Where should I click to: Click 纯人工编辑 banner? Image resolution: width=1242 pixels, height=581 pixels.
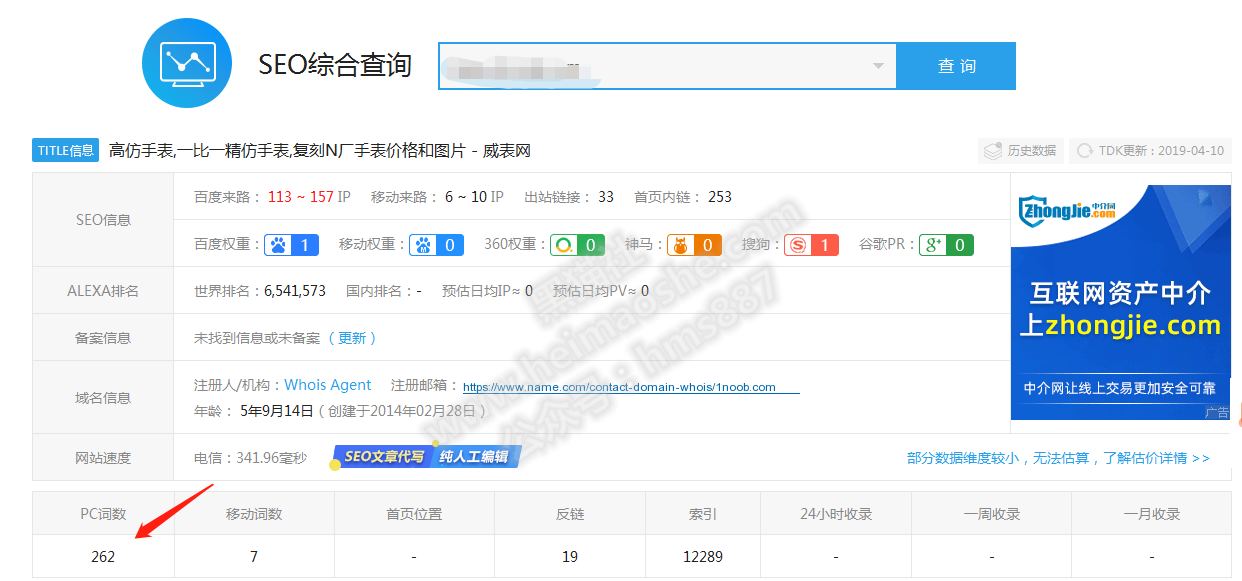coord(476,457)
